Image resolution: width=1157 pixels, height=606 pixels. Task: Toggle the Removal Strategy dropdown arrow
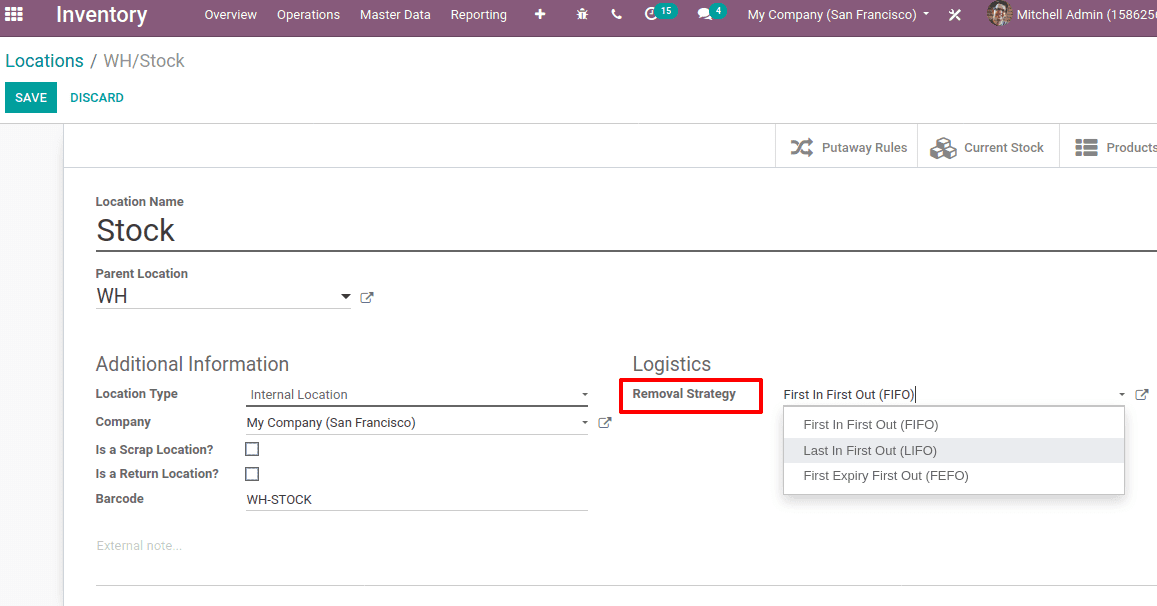[x=1122, y=395]
